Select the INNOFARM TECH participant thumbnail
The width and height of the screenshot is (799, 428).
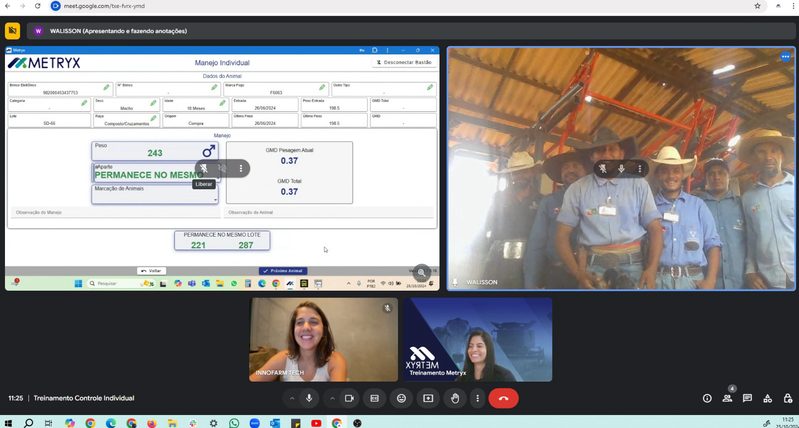coord(324,340)
